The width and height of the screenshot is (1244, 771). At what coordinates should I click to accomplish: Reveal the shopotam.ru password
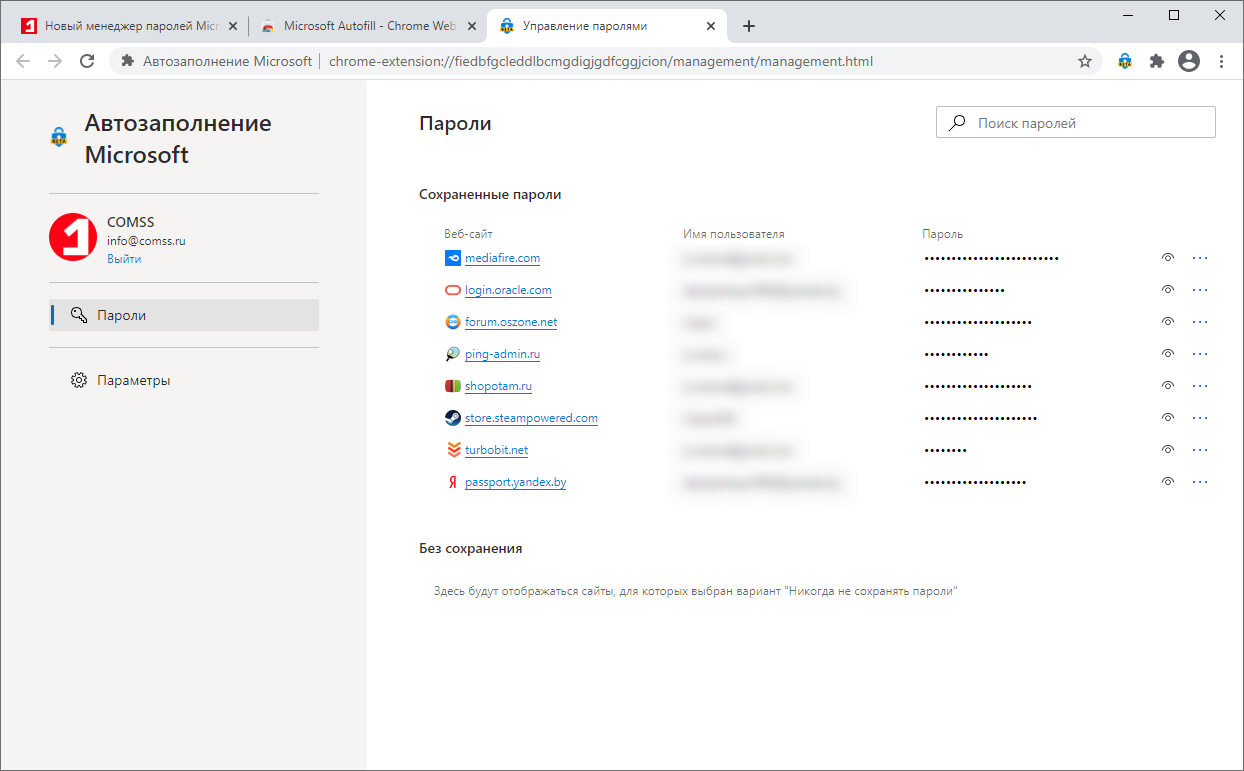1167,386
